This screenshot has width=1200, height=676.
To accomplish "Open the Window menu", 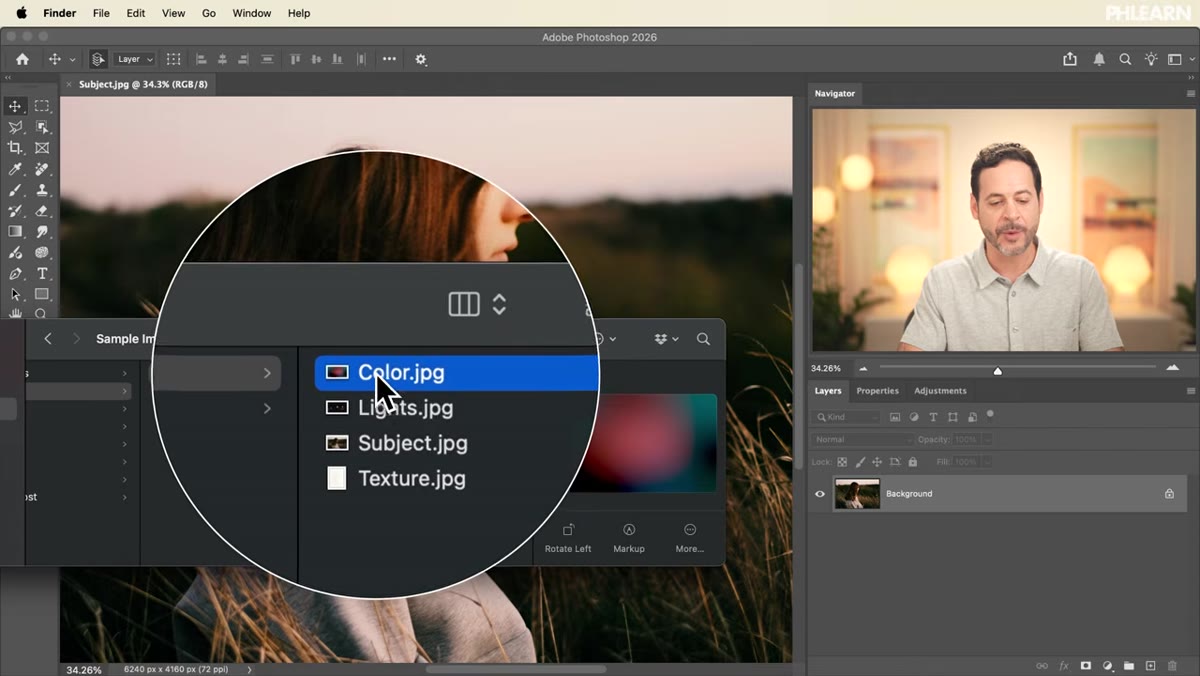I will (x=251, y=13).
